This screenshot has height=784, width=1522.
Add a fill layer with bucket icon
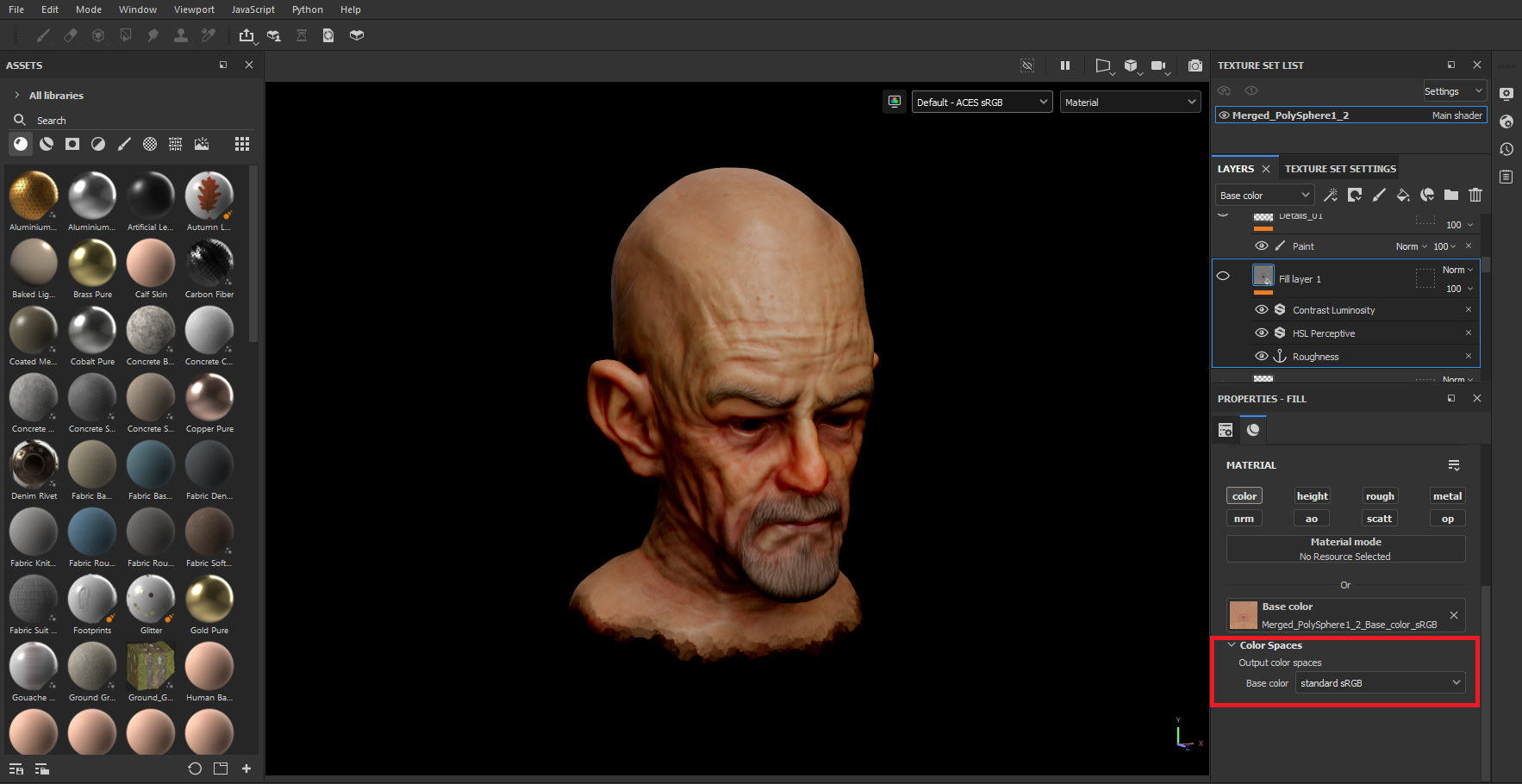coord(1403,196)
